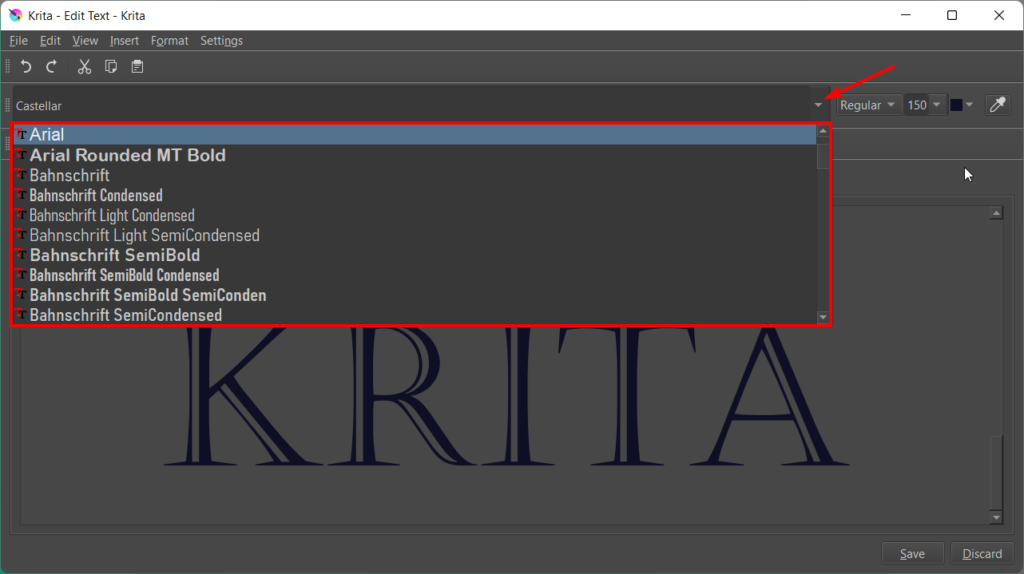Viewport: 1024px width, 574px height.
Task: Open the Regular font style dropdown
Action: tap(866, 105)
